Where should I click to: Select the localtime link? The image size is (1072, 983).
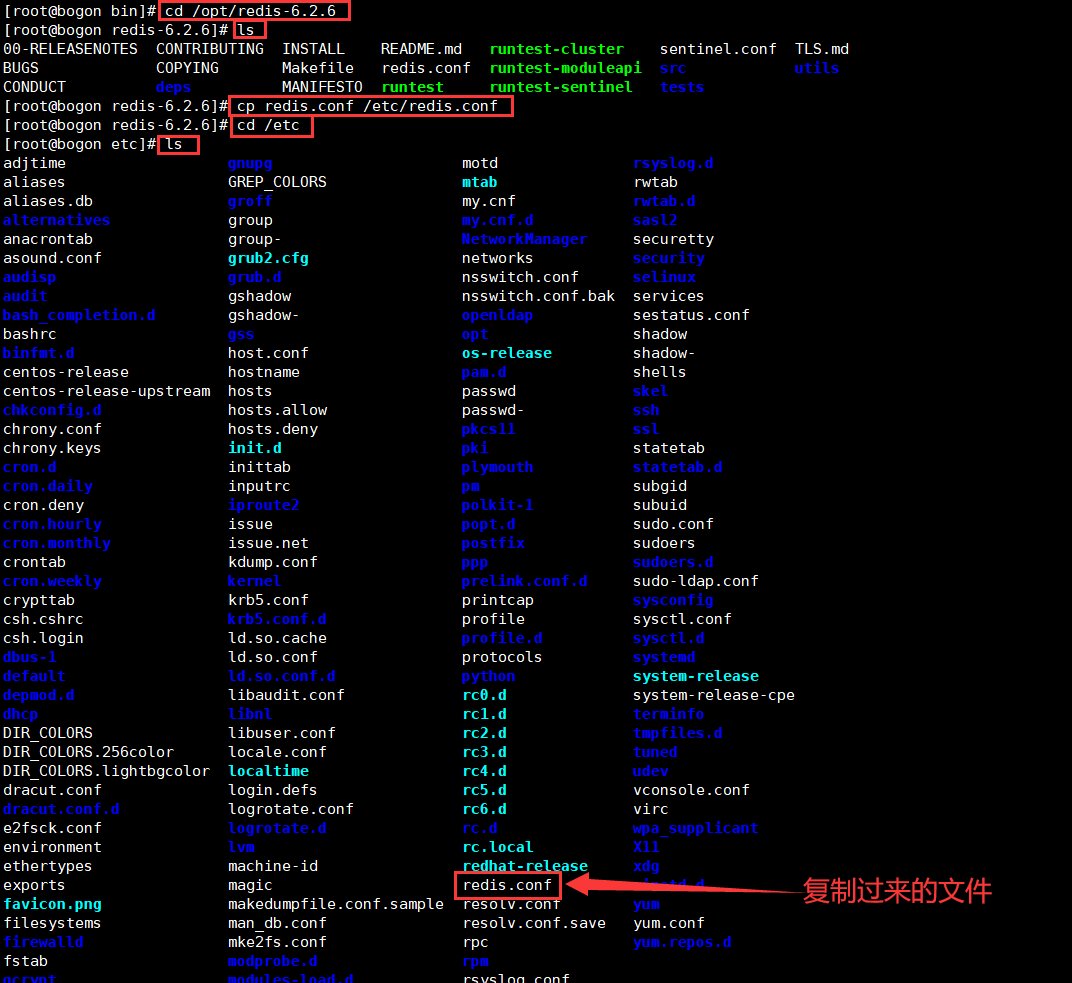(x=268, y=771)
